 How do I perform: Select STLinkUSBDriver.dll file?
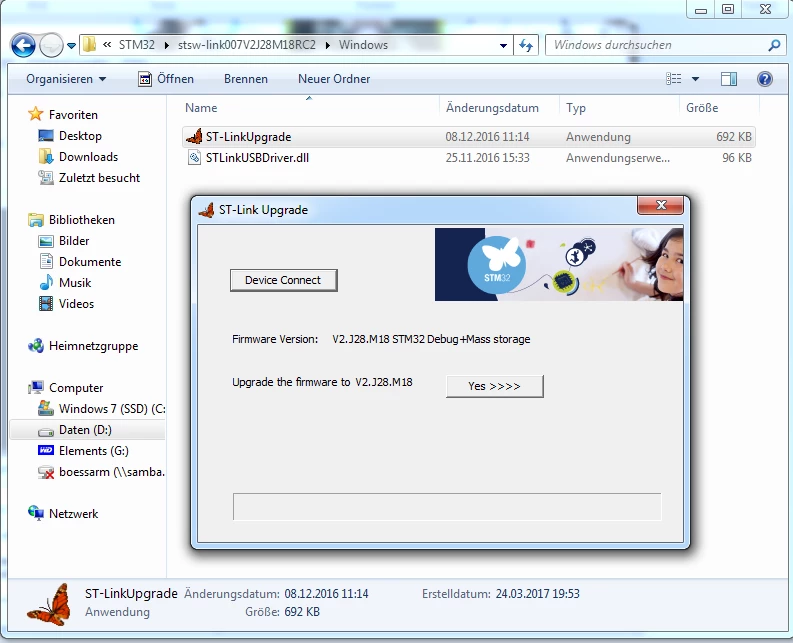pos(468,158)
